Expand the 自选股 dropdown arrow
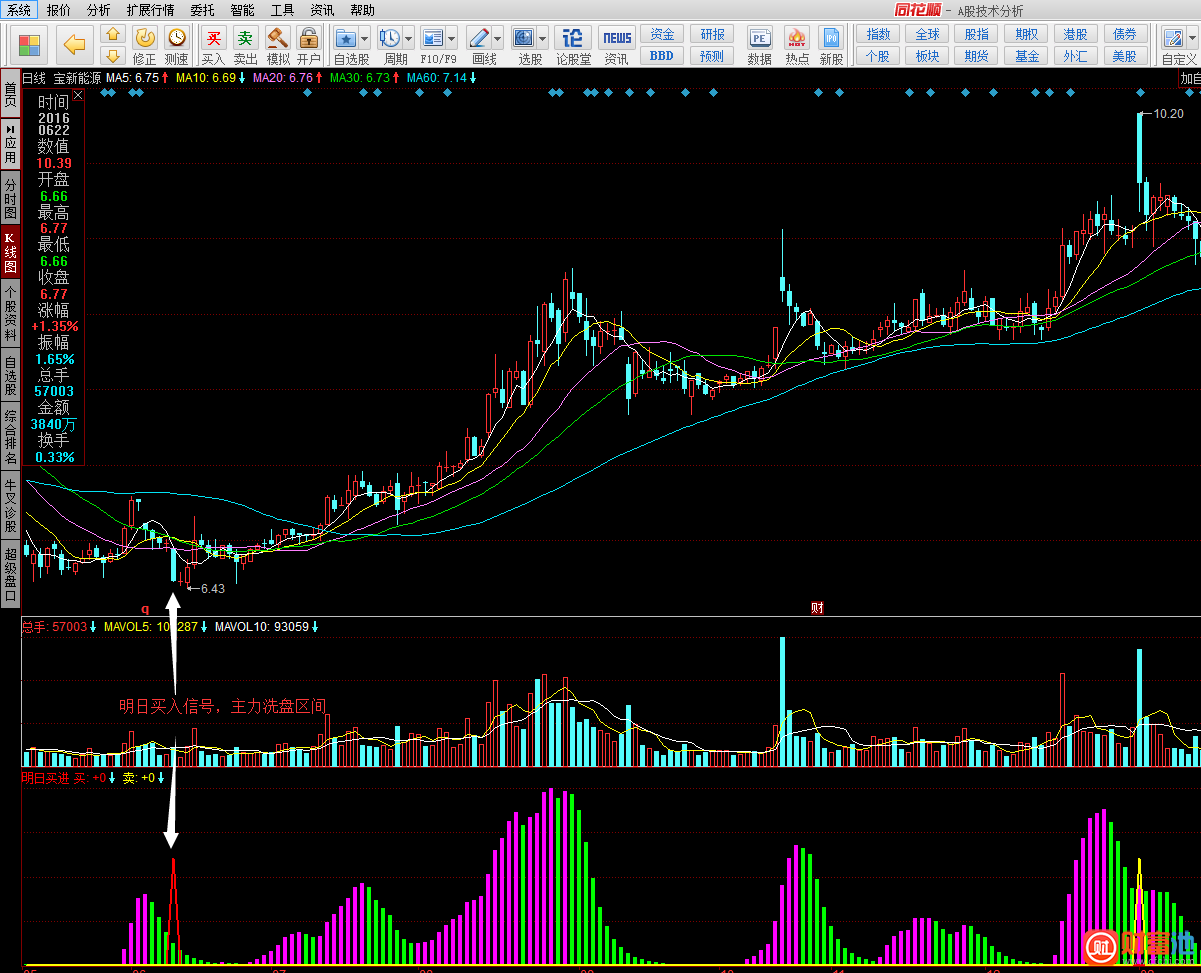The height and width of the screenshot is (973, 1201). click(364, 39)
